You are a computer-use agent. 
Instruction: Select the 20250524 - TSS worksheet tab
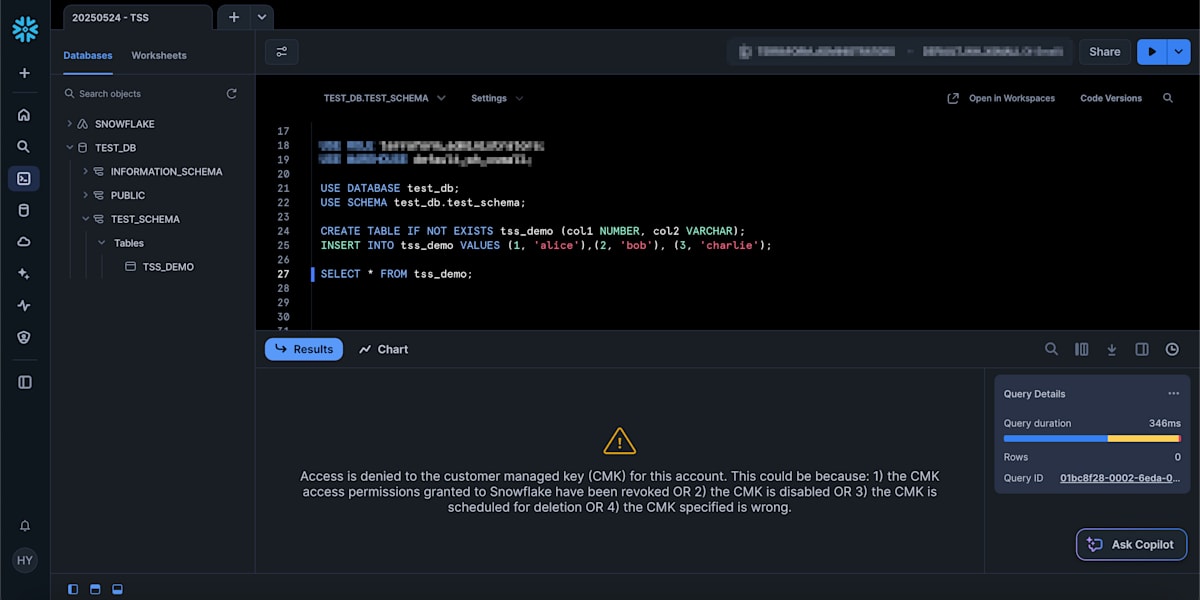click(x=138, y=17)
